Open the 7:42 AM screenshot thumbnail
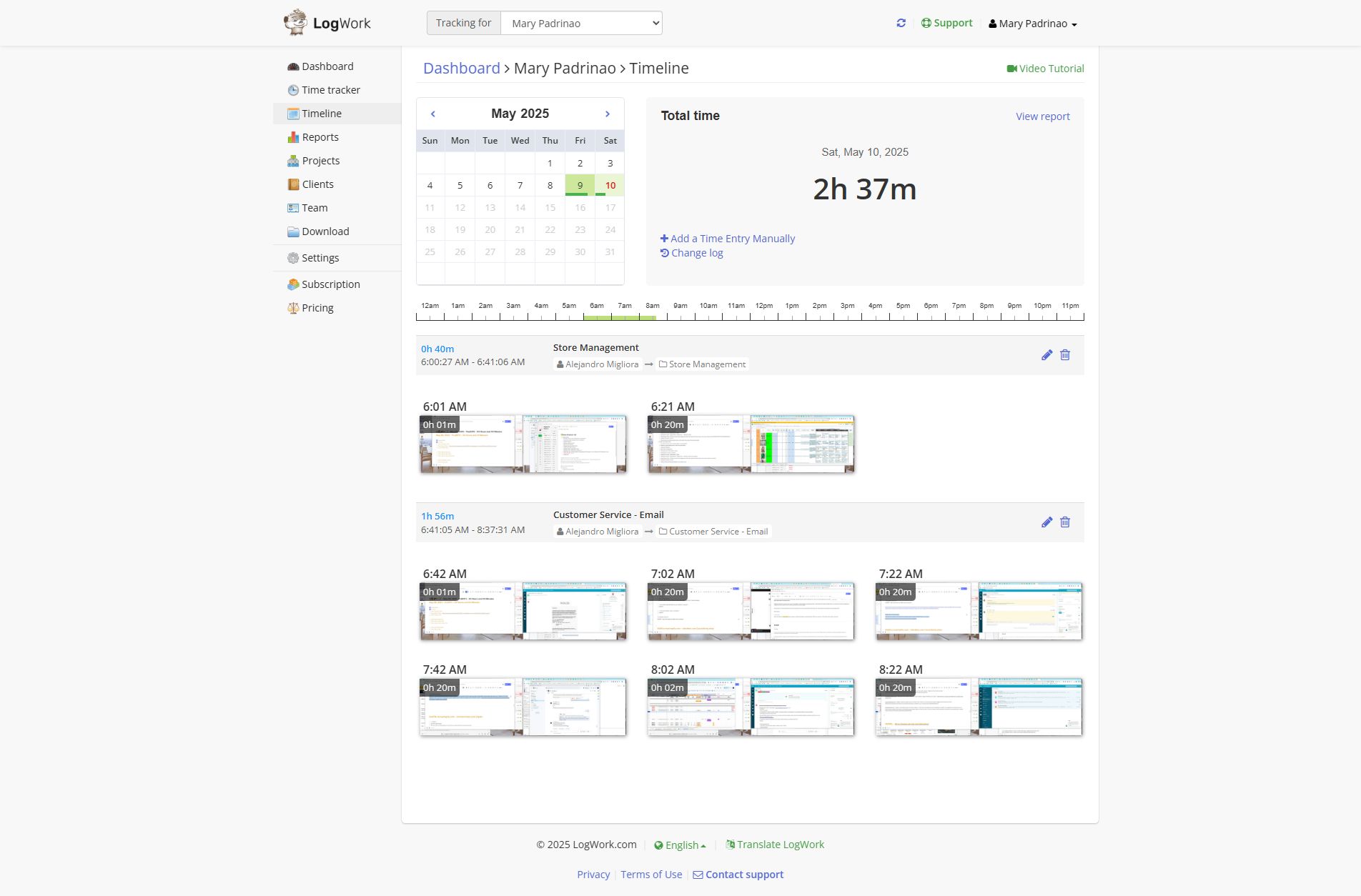The image size is (1361, 896). pyautogui.click(x=523, y=707)
